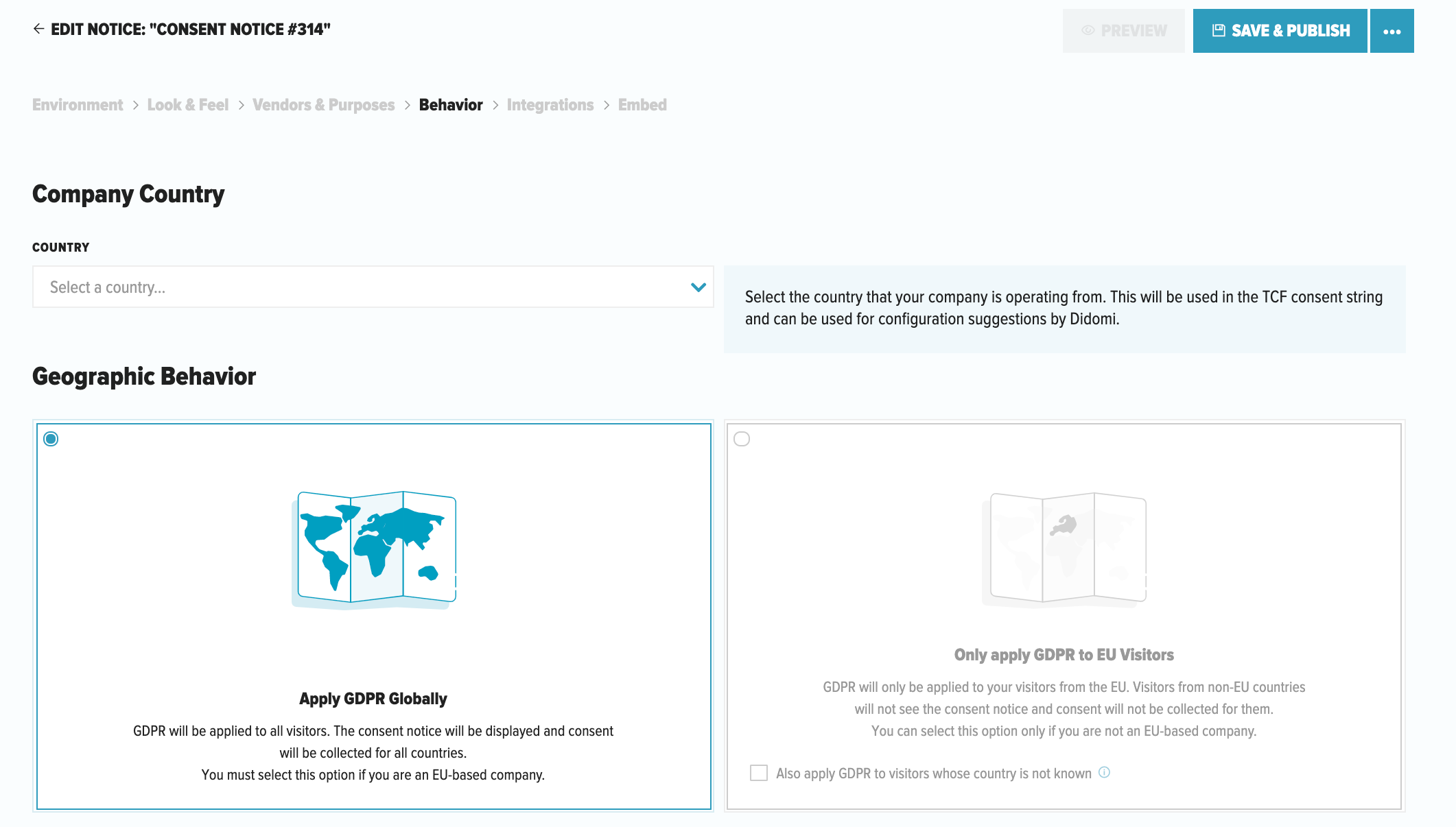Go to the Environment step
1456x827 pixels.
78,105
